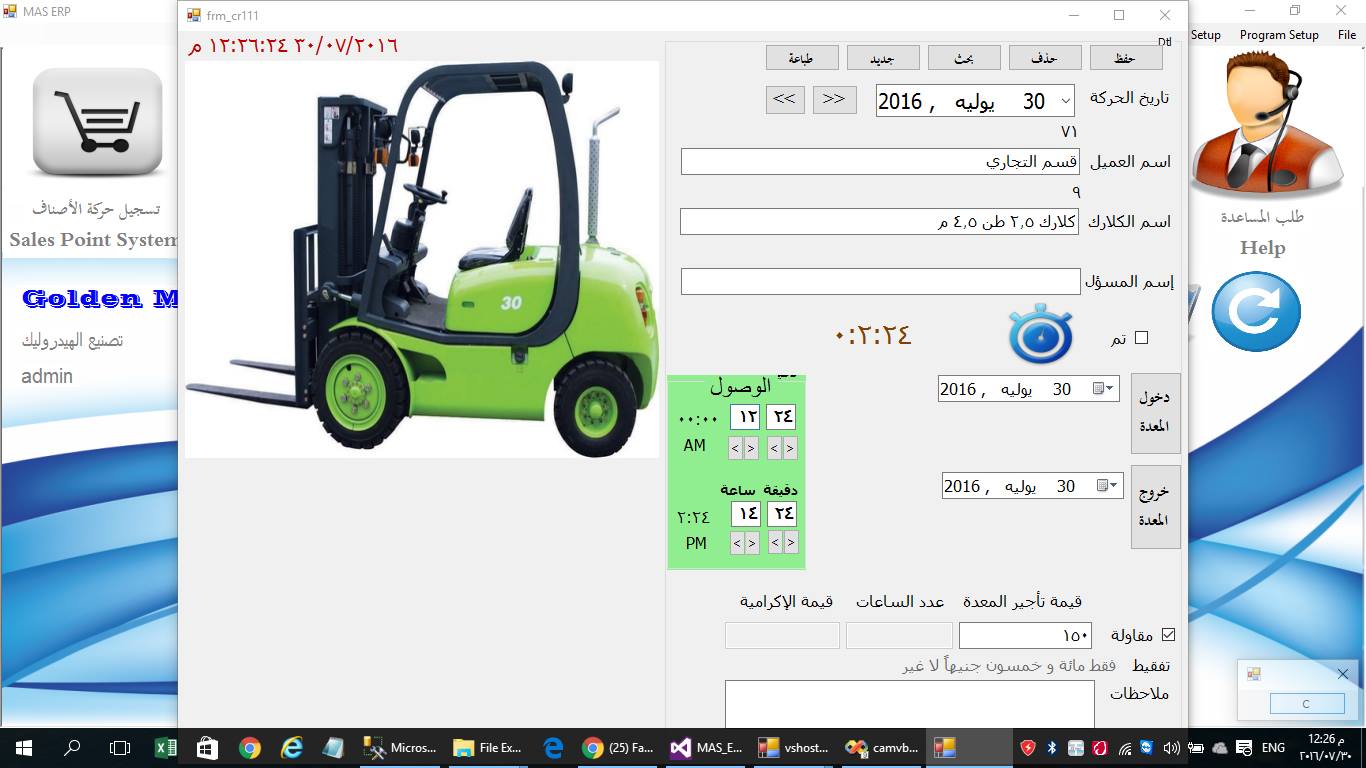The image size is (1366, 768).
Task: Open the خروج المعدة date calendar dropdown
Action: point(1107,486)
